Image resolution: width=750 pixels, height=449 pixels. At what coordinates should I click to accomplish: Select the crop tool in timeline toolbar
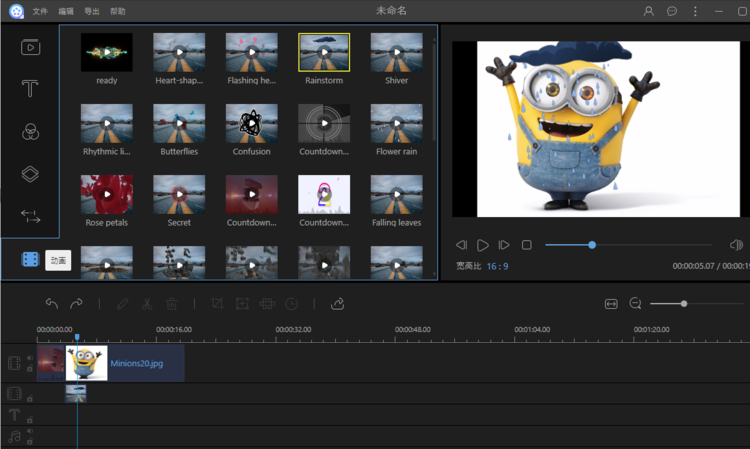point(217,304)
